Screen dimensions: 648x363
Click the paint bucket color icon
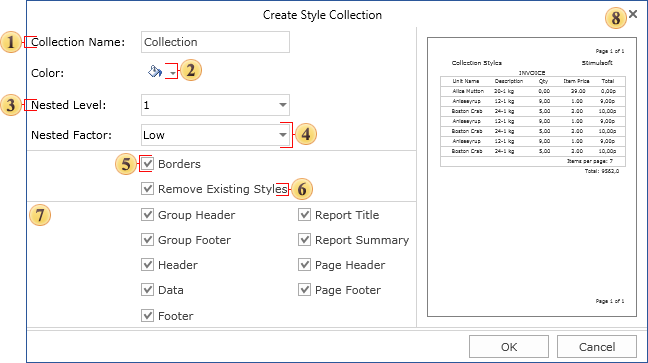155,72
